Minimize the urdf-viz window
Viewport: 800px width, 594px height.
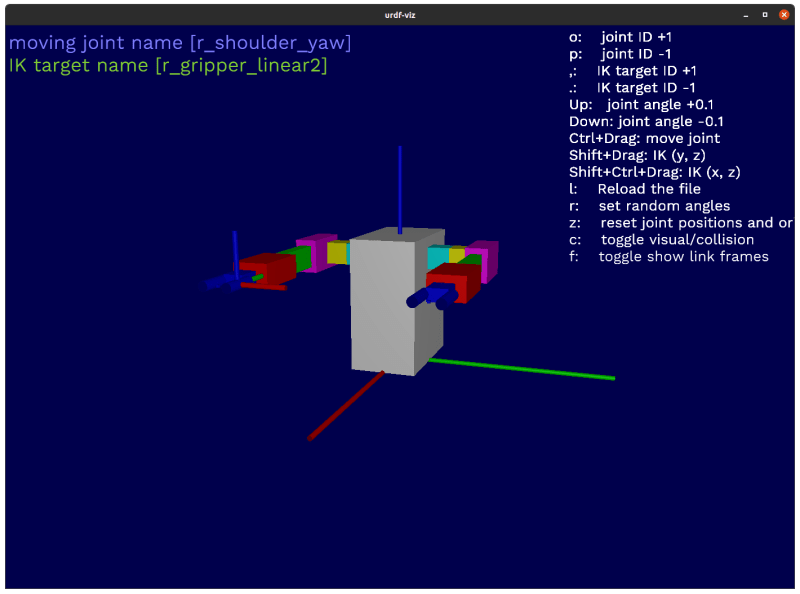tap(746, 15)
